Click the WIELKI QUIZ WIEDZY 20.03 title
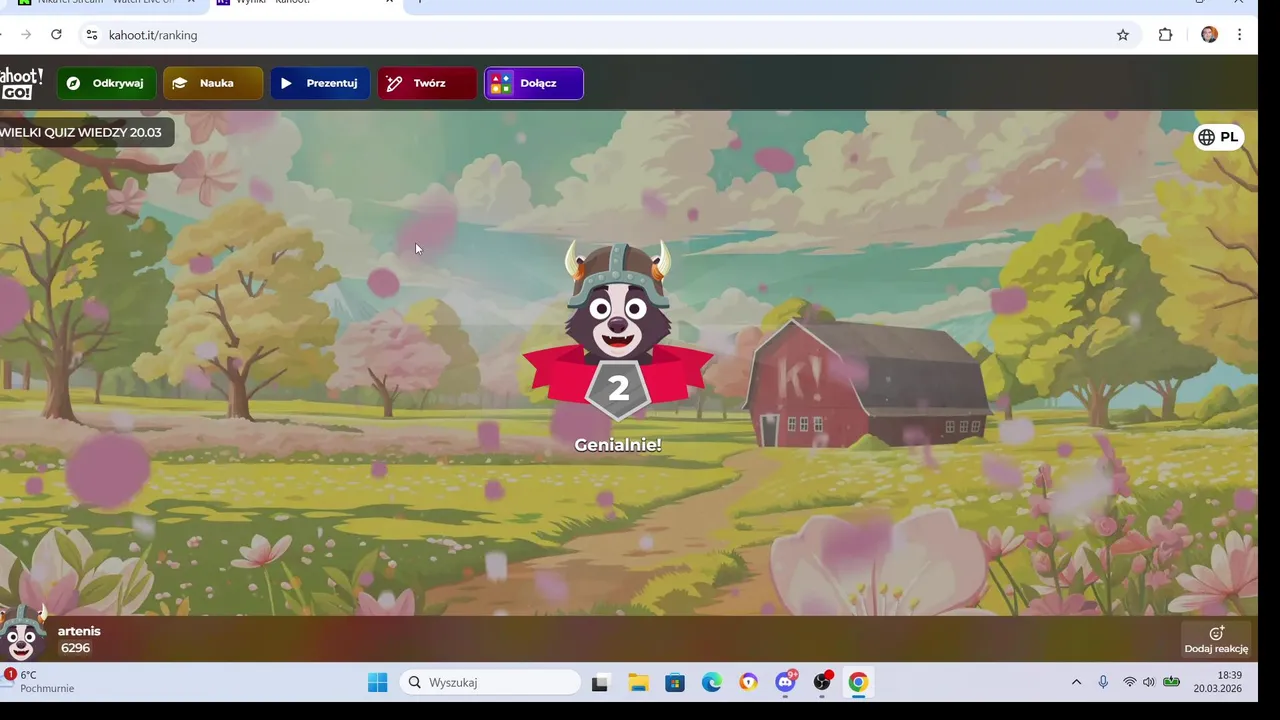Screen dimensions: 1280x720 pyautogui.click(x=83, y=132)
